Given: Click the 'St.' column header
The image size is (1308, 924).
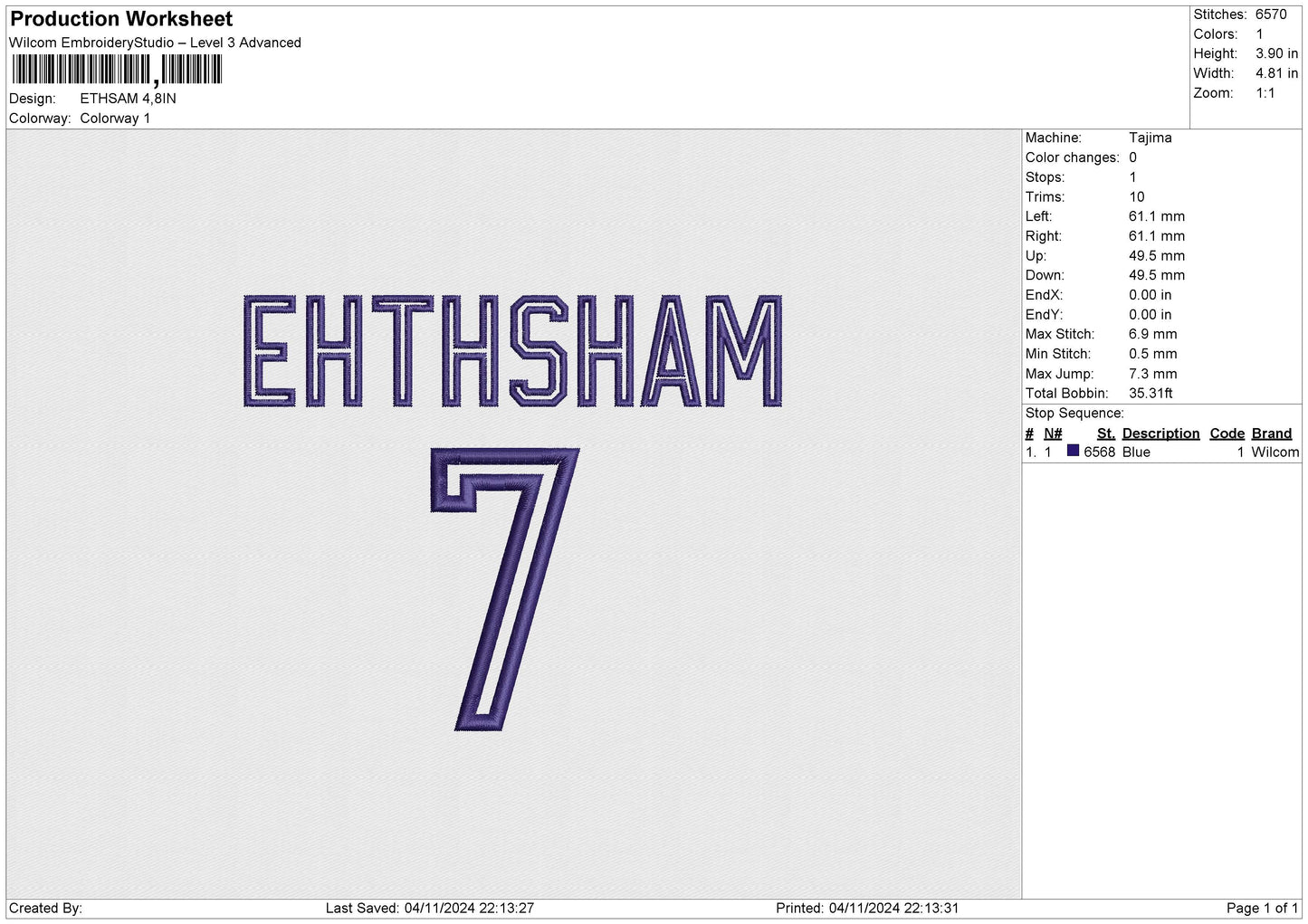Looking at the screenshot, I should coord(1105,433).
